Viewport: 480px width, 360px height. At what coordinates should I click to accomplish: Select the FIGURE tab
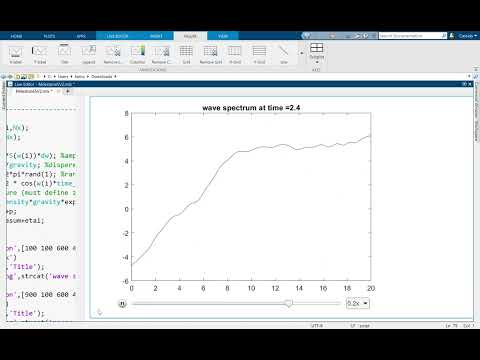pyautogui.click(x=190, y=36)
